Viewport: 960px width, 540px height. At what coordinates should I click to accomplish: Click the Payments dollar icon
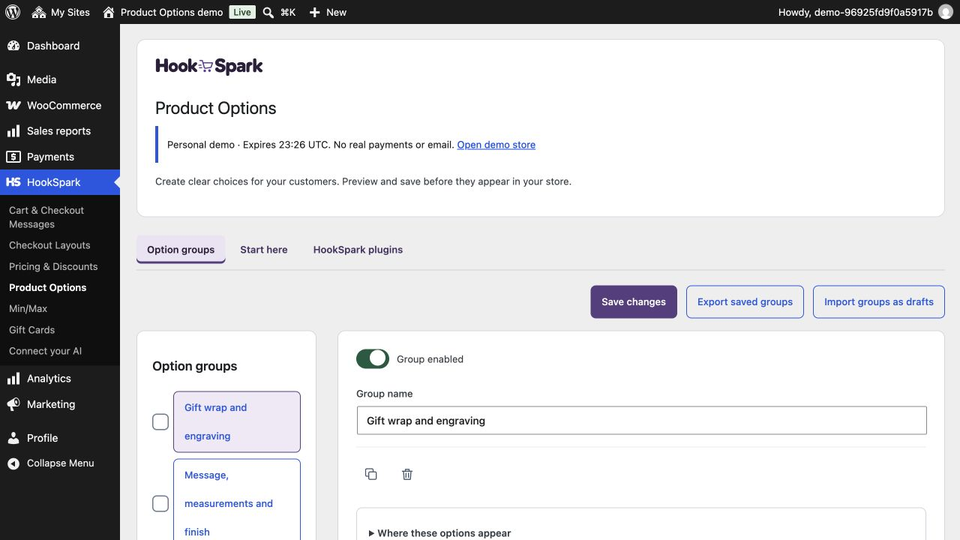(x=13, y=157)
